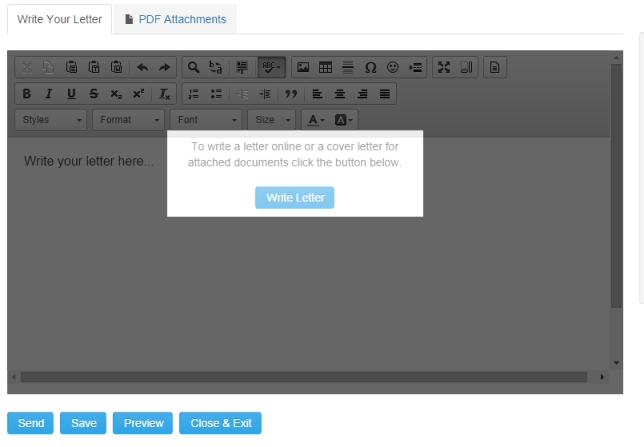Screen dimensions: 644x447
Task: Insert page break icon
Action: coord(415,67)
